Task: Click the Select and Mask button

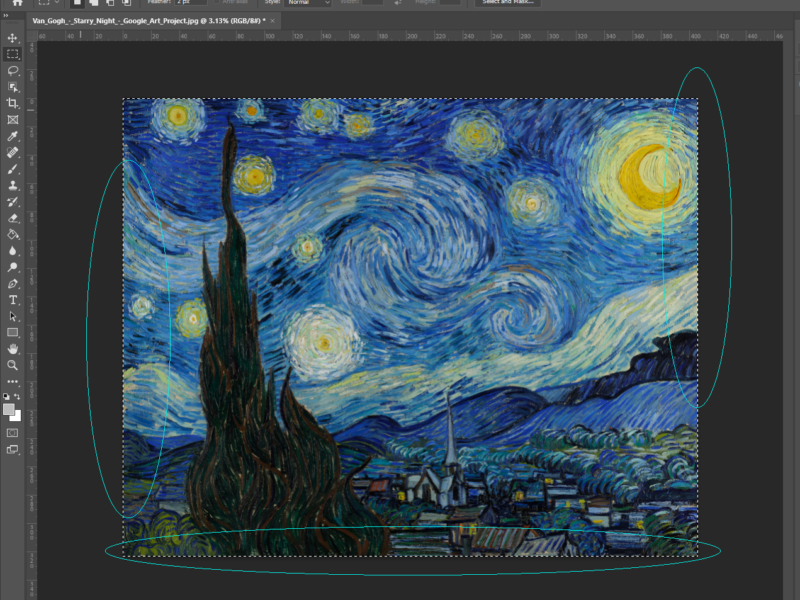Action: (508, 3)
